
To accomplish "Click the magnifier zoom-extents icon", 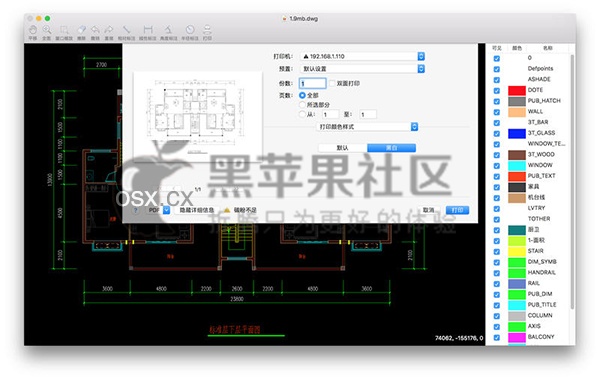I will click(x=47, y=30).
